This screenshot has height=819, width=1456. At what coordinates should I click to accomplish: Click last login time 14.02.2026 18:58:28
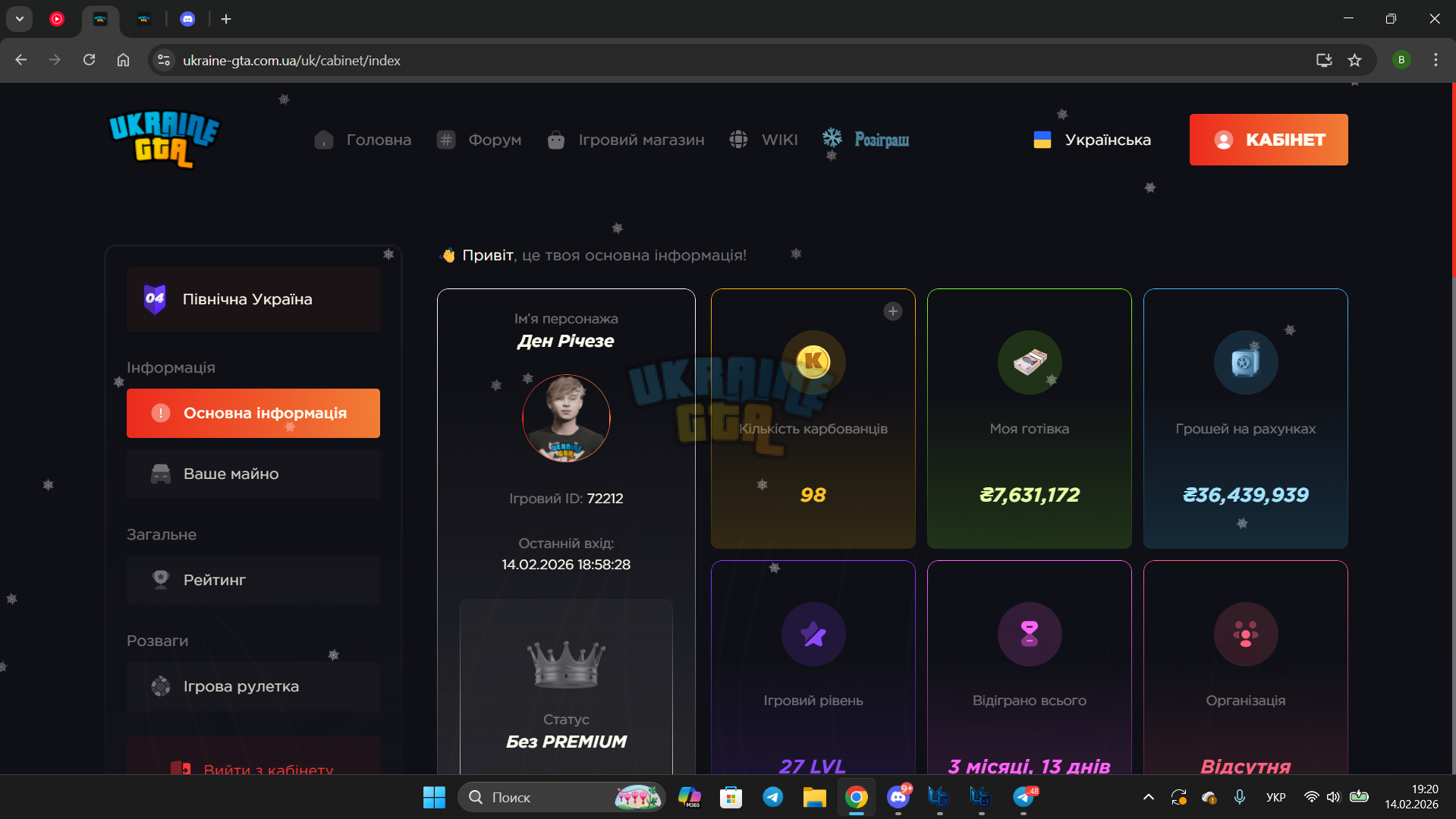pyautogui.click(x=566, y=565)
